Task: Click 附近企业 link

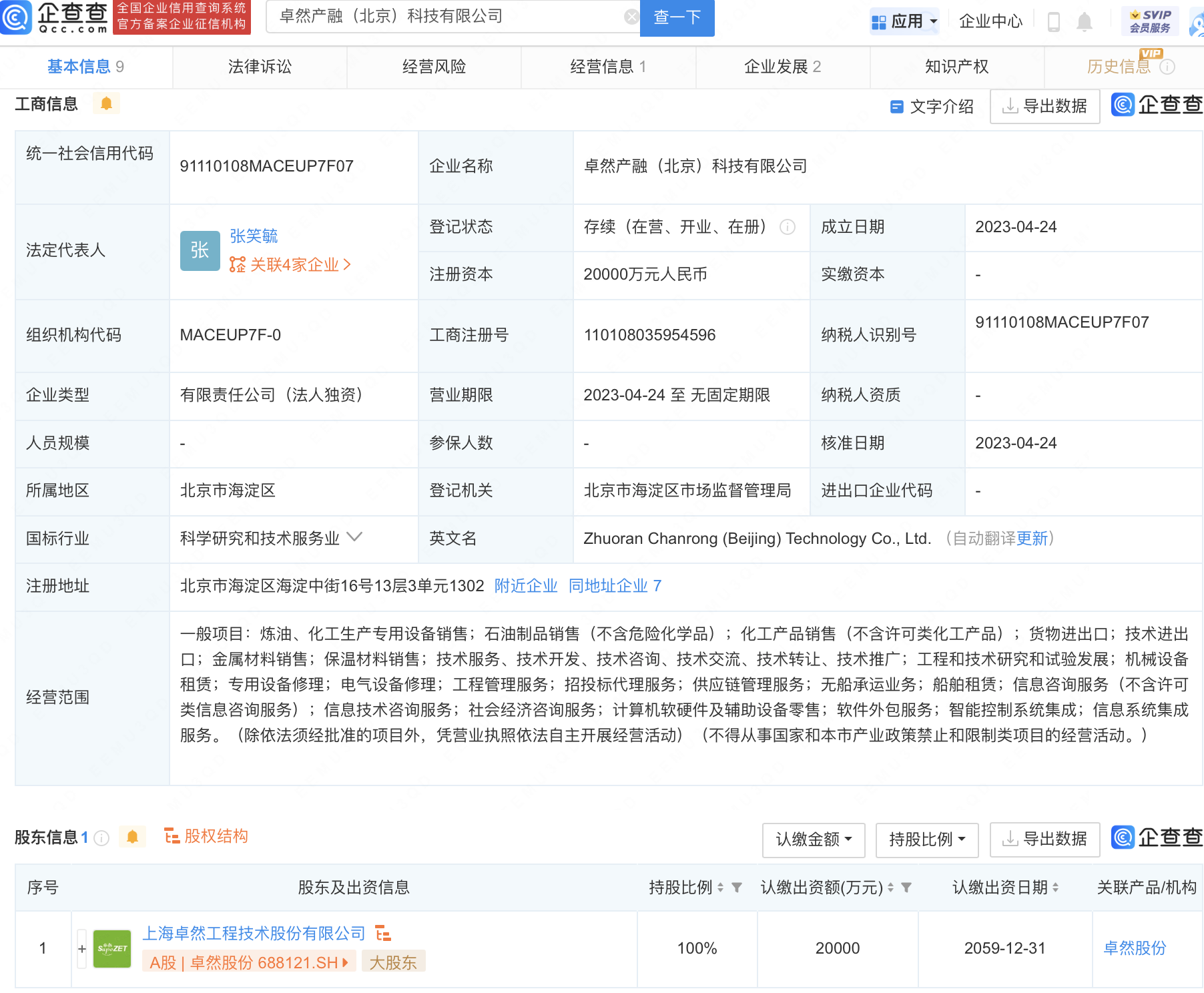Action: [x=526, y=586]
